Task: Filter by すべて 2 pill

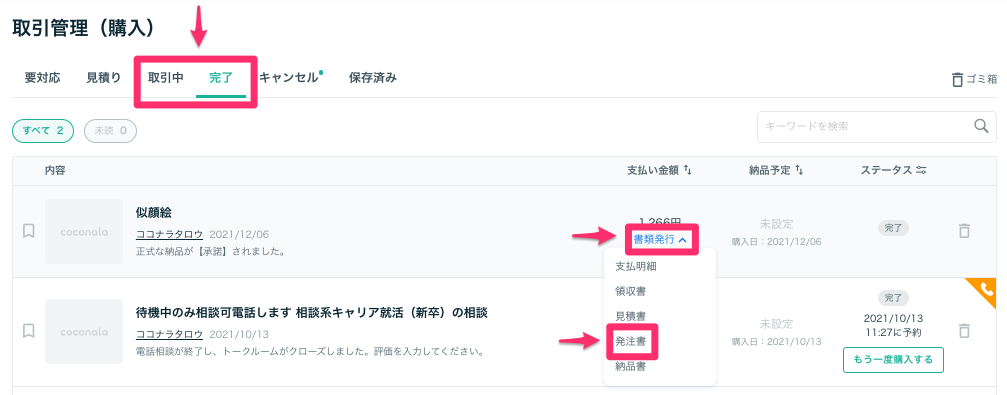Action: pyautogui.click(x=43, y=131)
